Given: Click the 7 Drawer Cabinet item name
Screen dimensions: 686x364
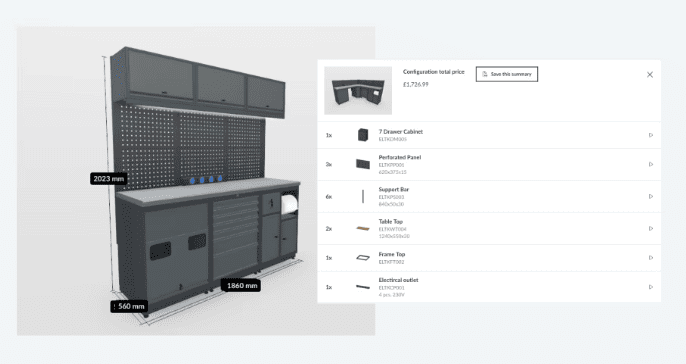Looking at the screenshot, I should point(400,132).
